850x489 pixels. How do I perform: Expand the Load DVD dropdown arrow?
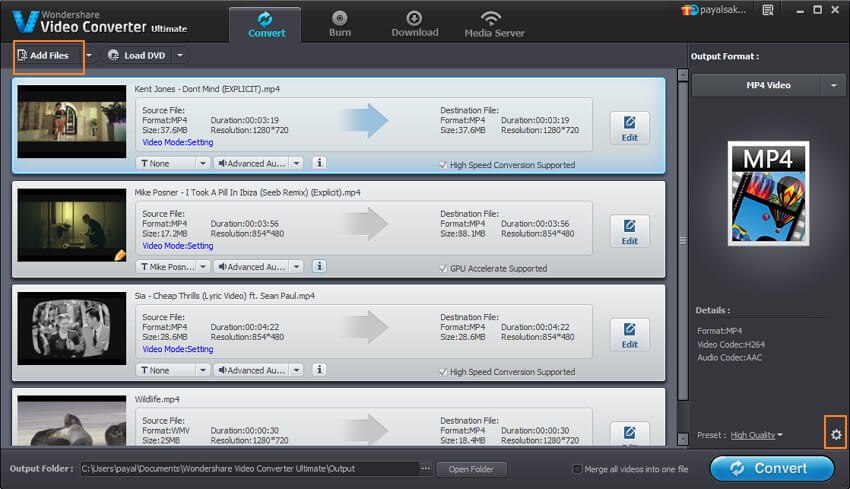[180, 55]
